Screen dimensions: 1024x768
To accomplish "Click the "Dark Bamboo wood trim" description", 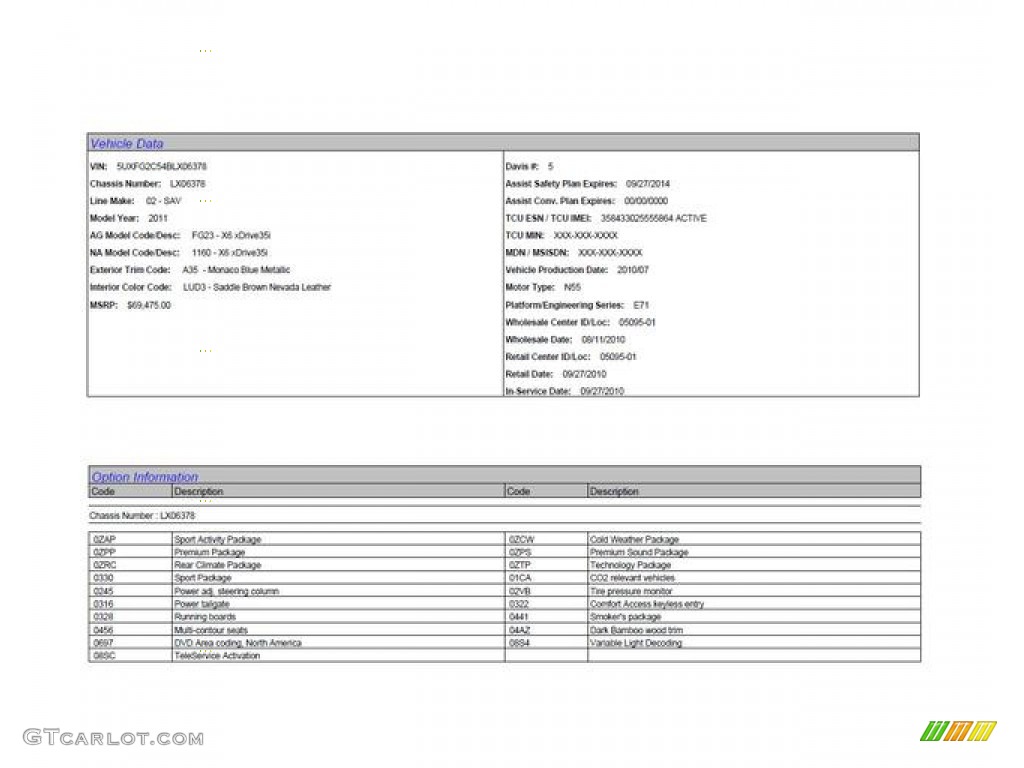I will [x=636, y=630].
